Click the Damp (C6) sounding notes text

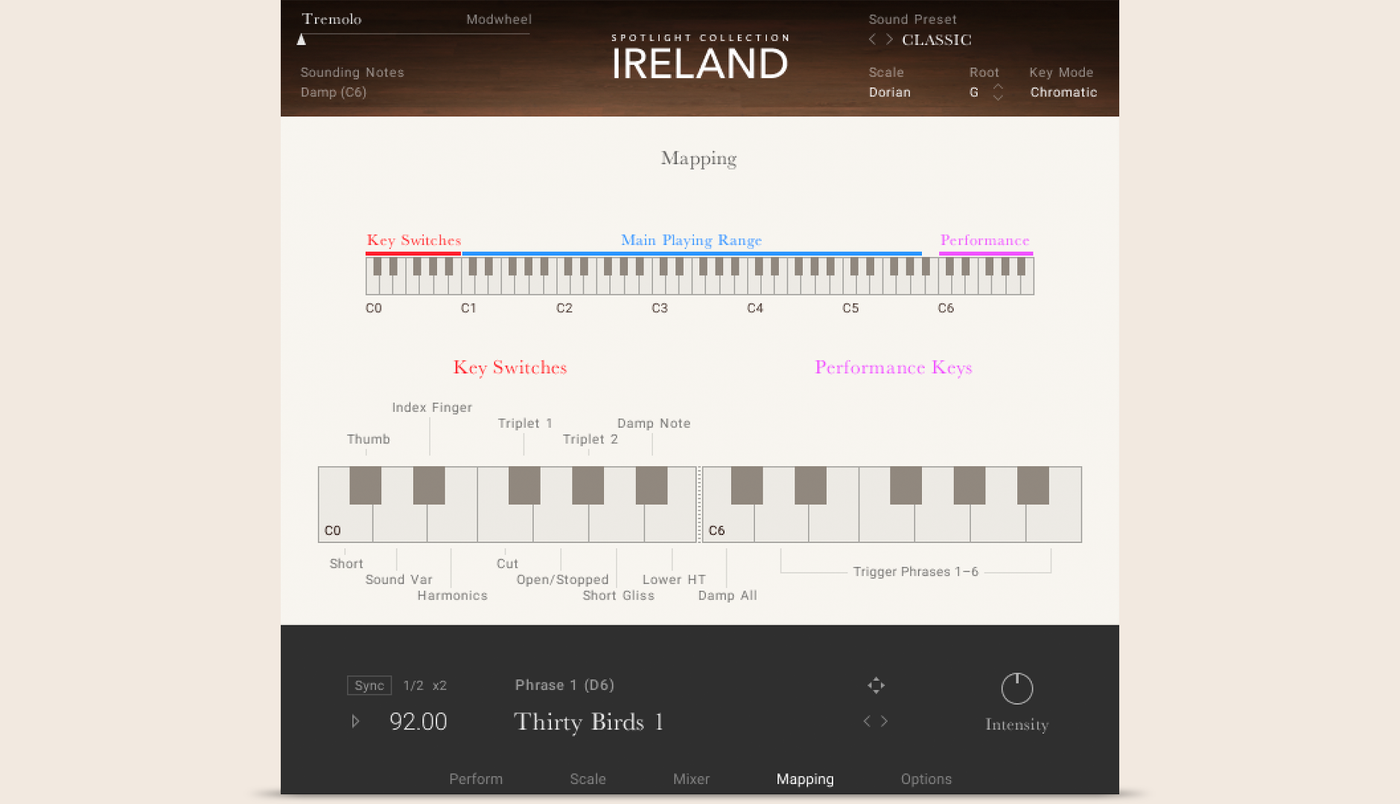tap(334, 92)
